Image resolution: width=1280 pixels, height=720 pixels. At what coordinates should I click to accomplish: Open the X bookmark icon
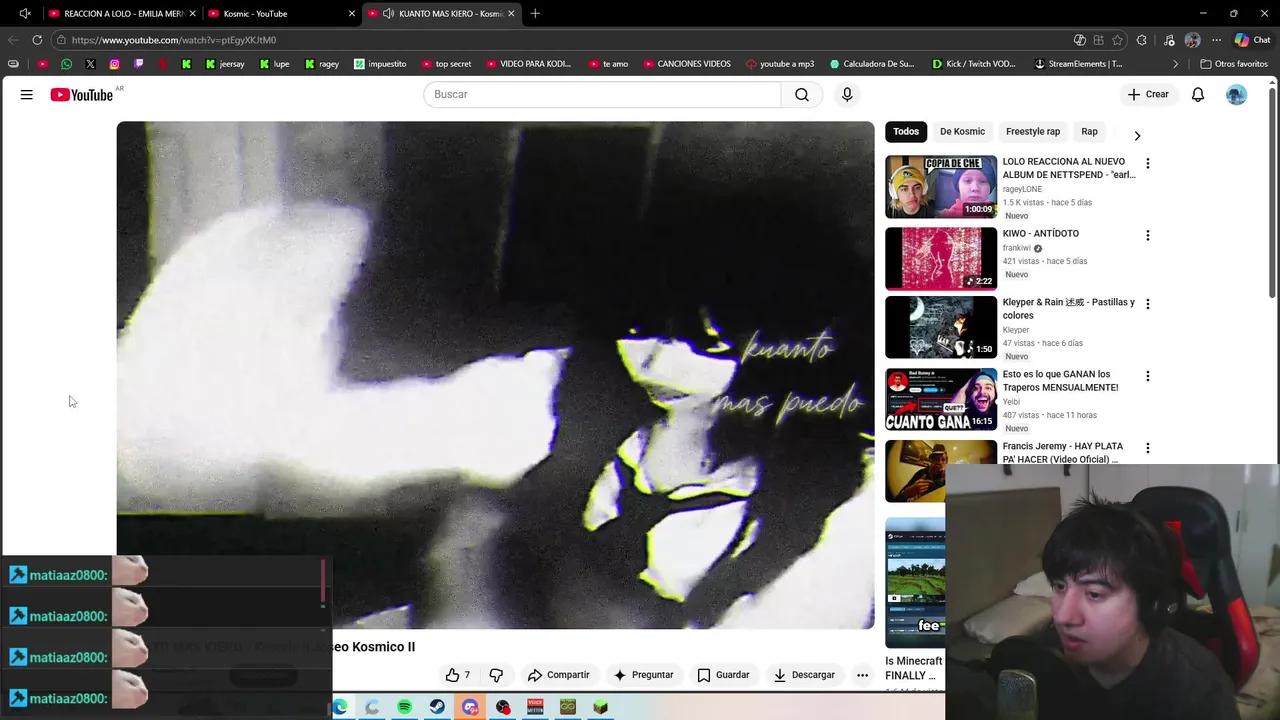(x=90, y=64)
